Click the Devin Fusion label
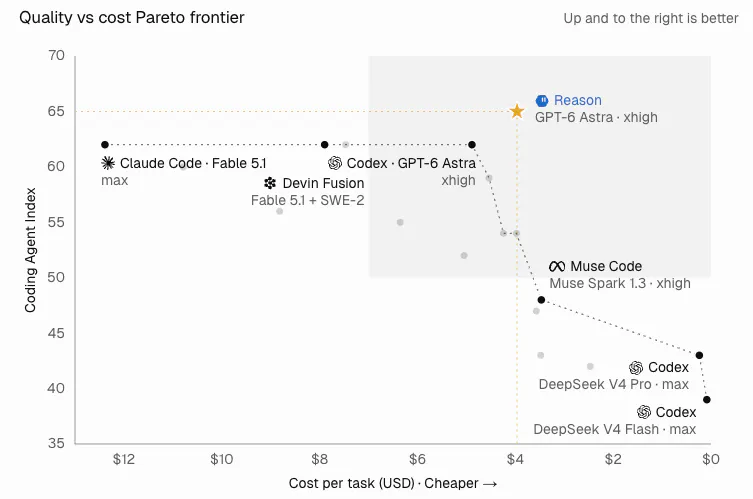The image size is (753, 499). (x=323, y=183)
